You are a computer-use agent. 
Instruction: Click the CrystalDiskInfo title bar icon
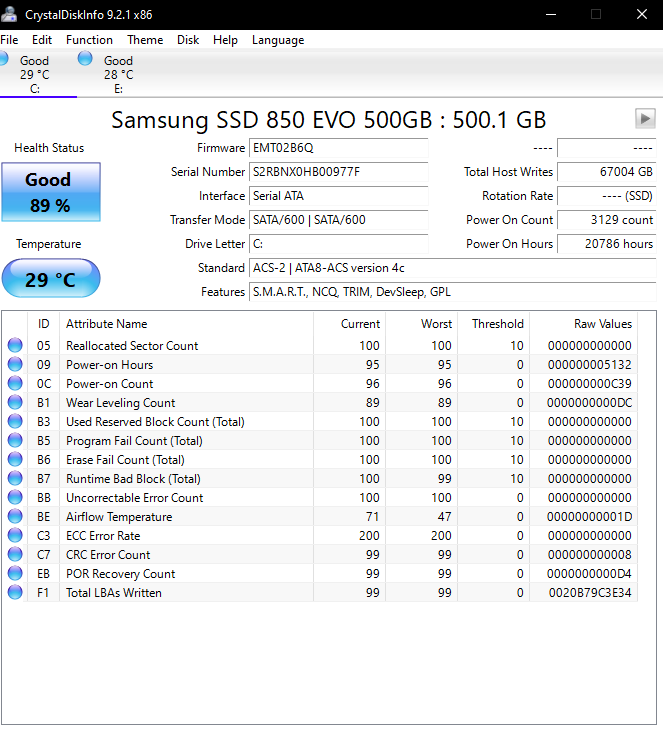9,14
